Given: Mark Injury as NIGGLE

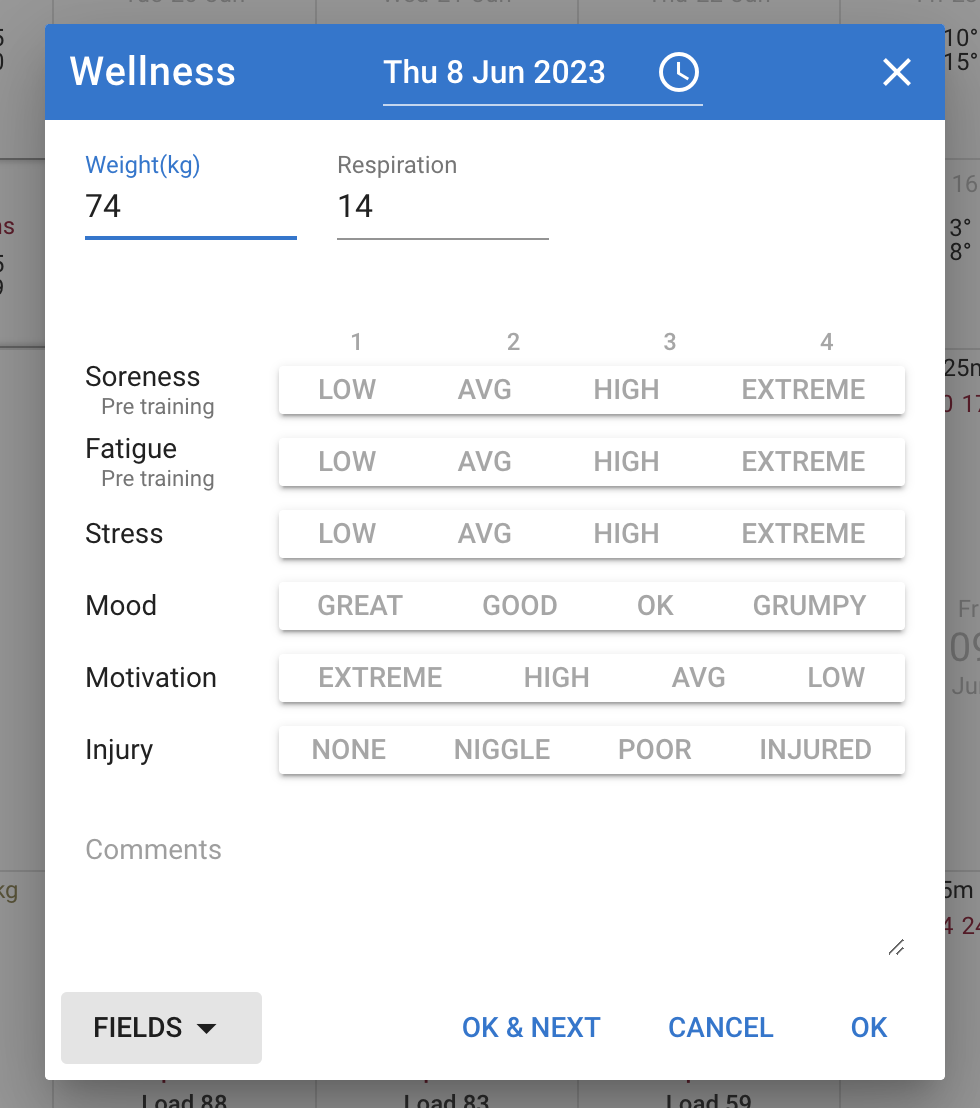Looking at the screenshot, I should coord(502,750).
